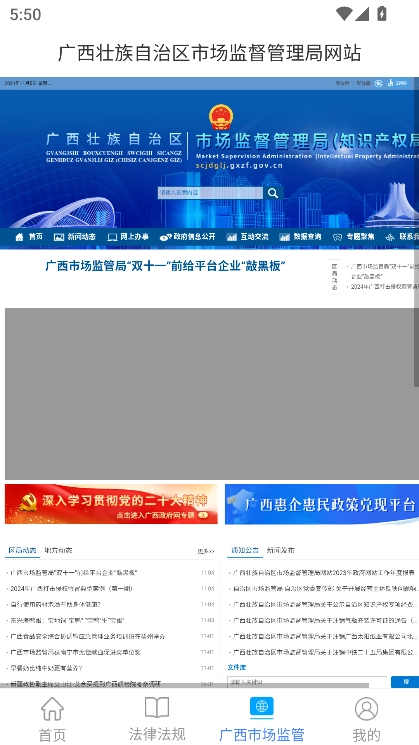419x745 pixels.
Task: Tap the magnifier search button in the banner
Action: [x=273, y=193]
